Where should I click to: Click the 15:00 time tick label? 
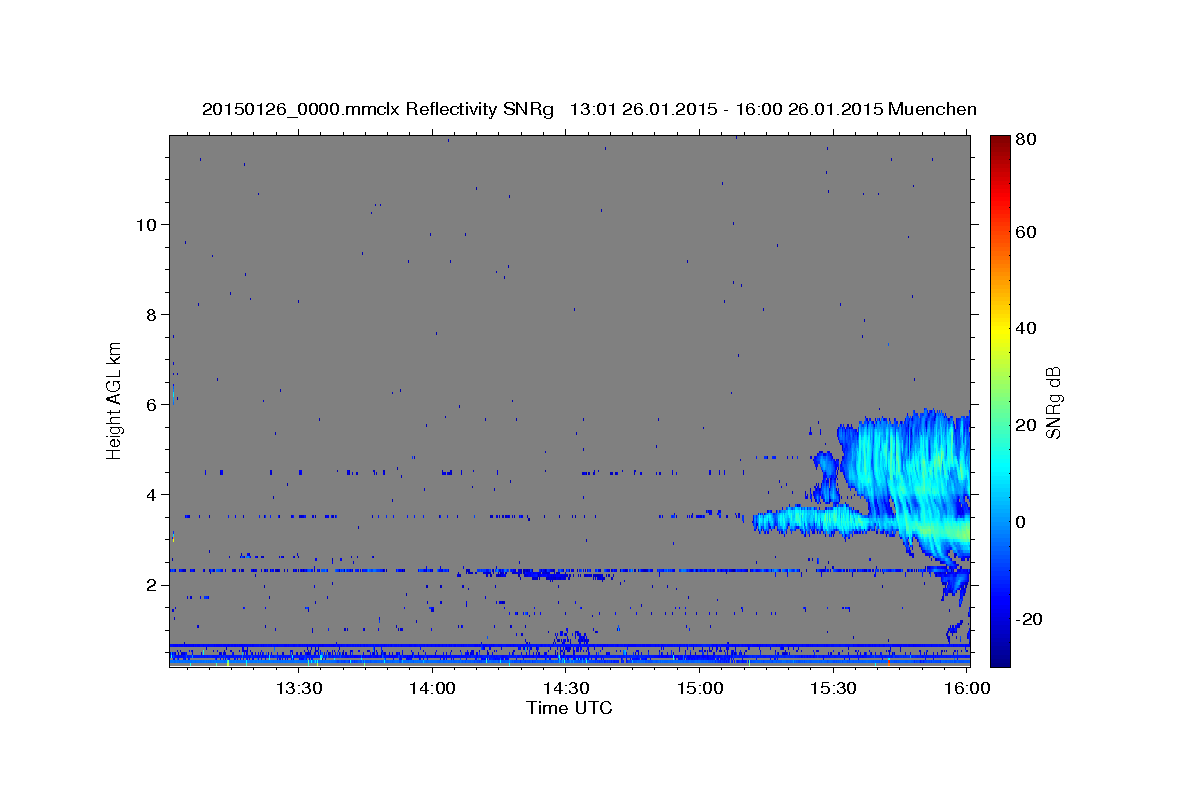[x=700, y=688]
